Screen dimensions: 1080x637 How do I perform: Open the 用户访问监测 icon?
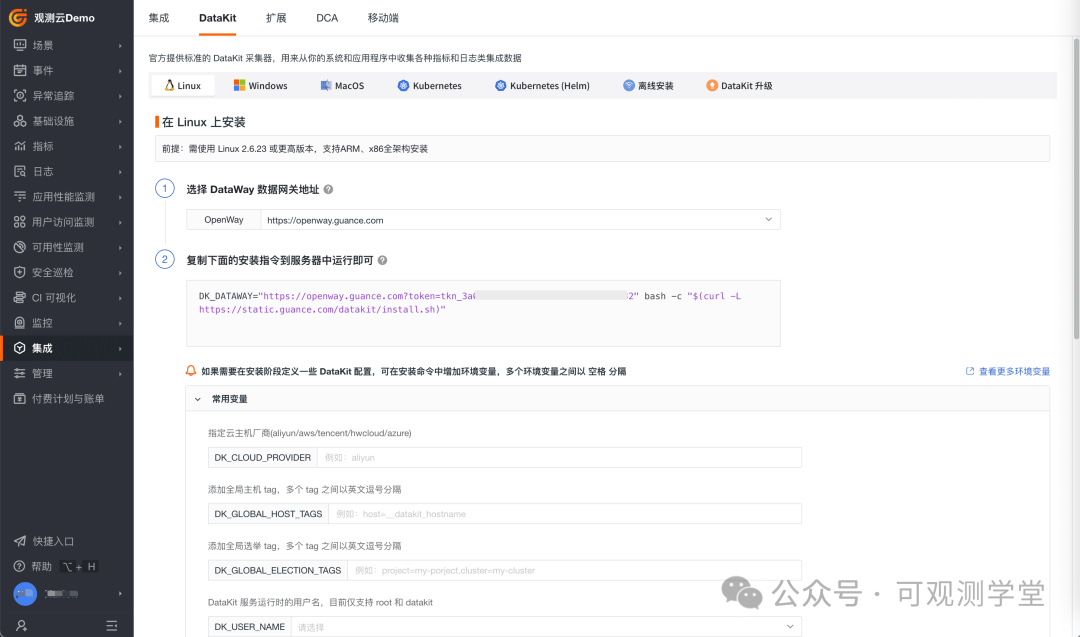point(20,222)
